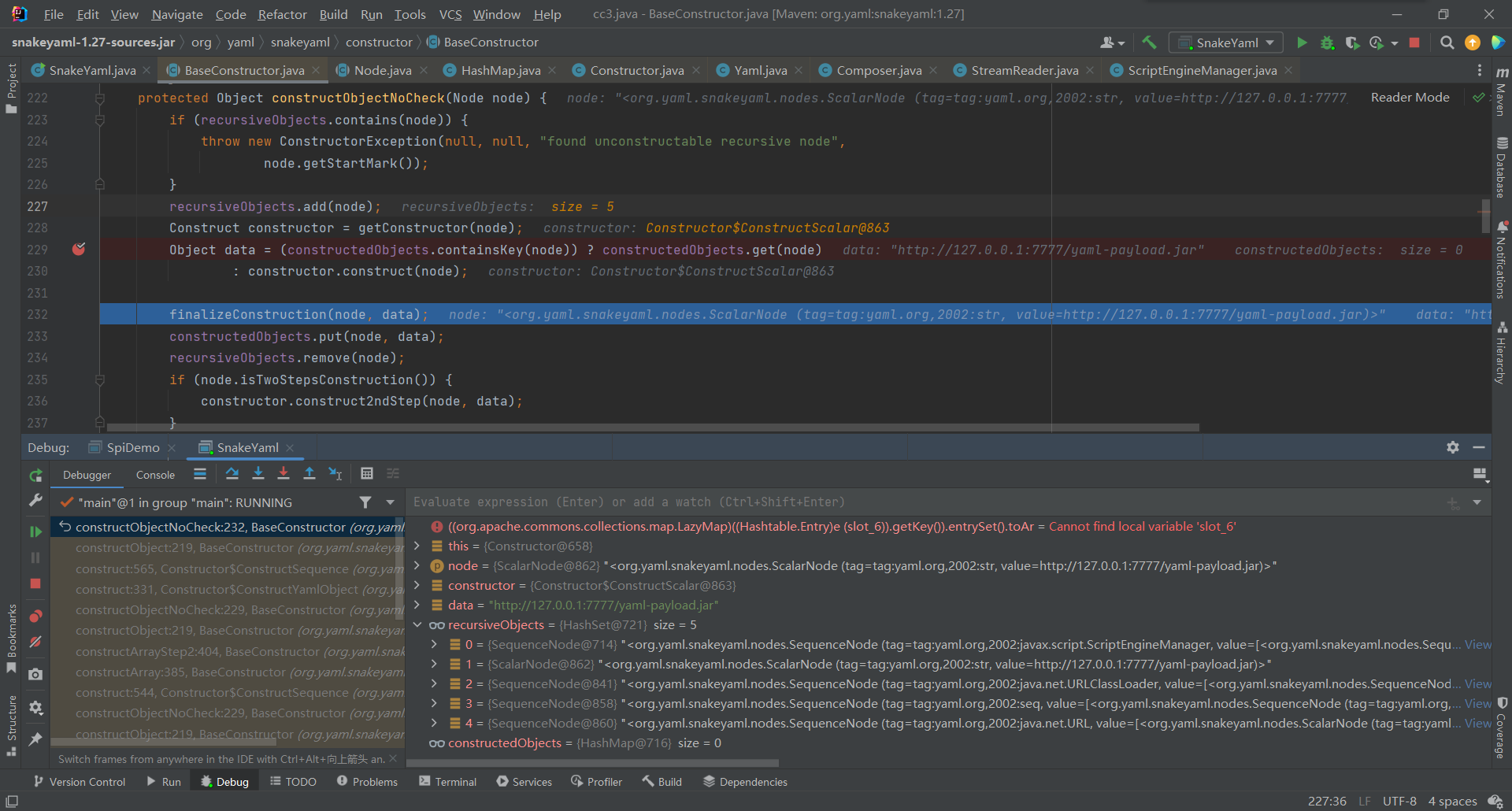Pin the debug tab

[35, 739]
